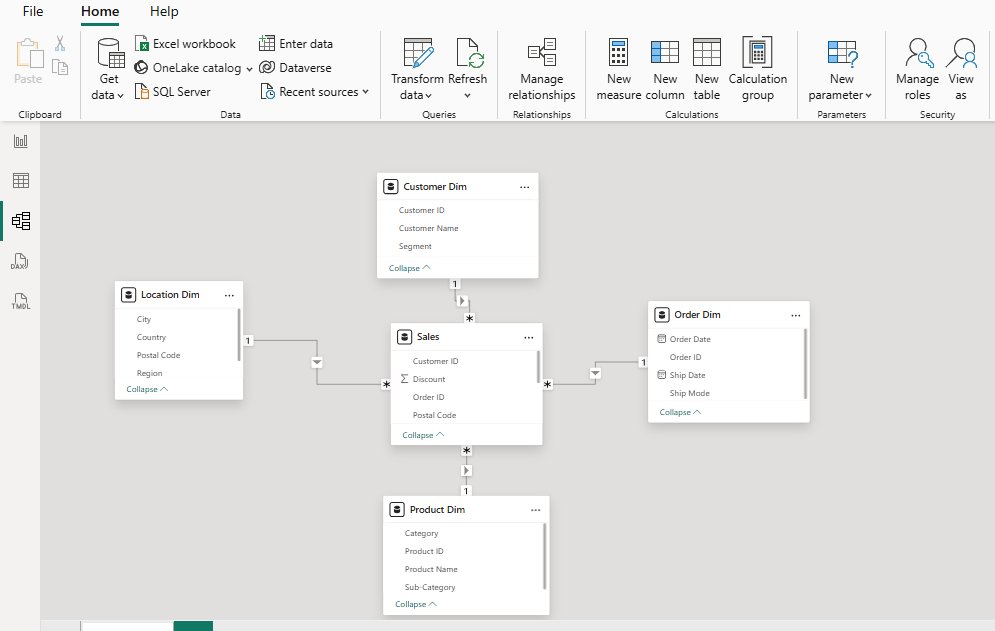Screen dimensions: 995x631
Task: Add a New column
Action: click(665, 69)
